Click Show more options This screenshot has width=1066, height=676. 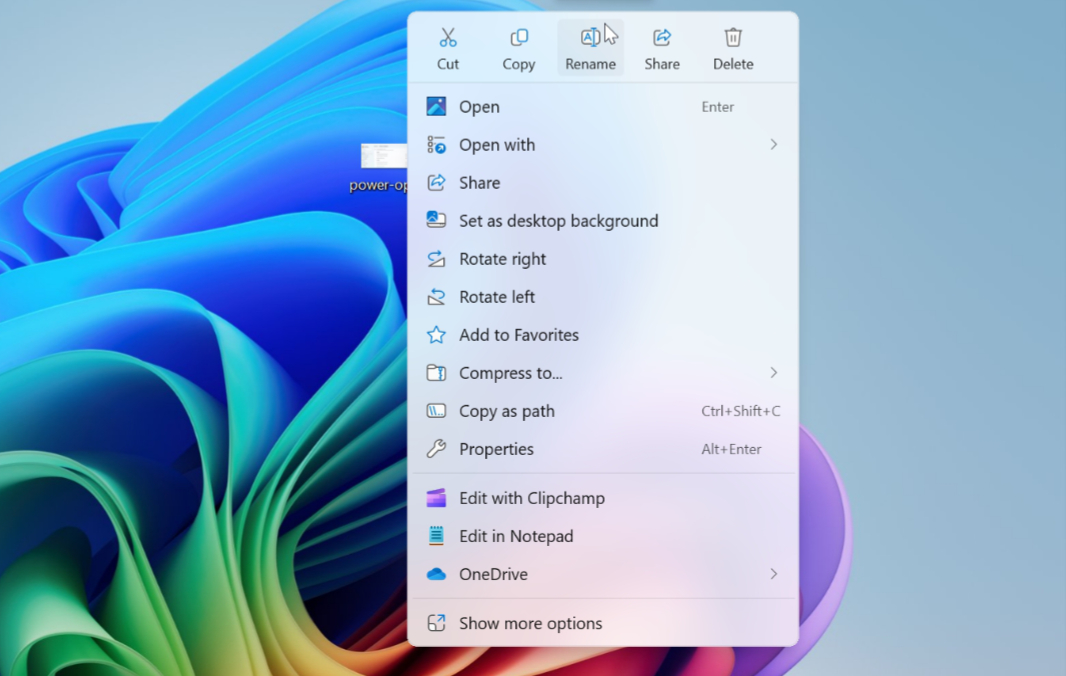coord(530,623)
